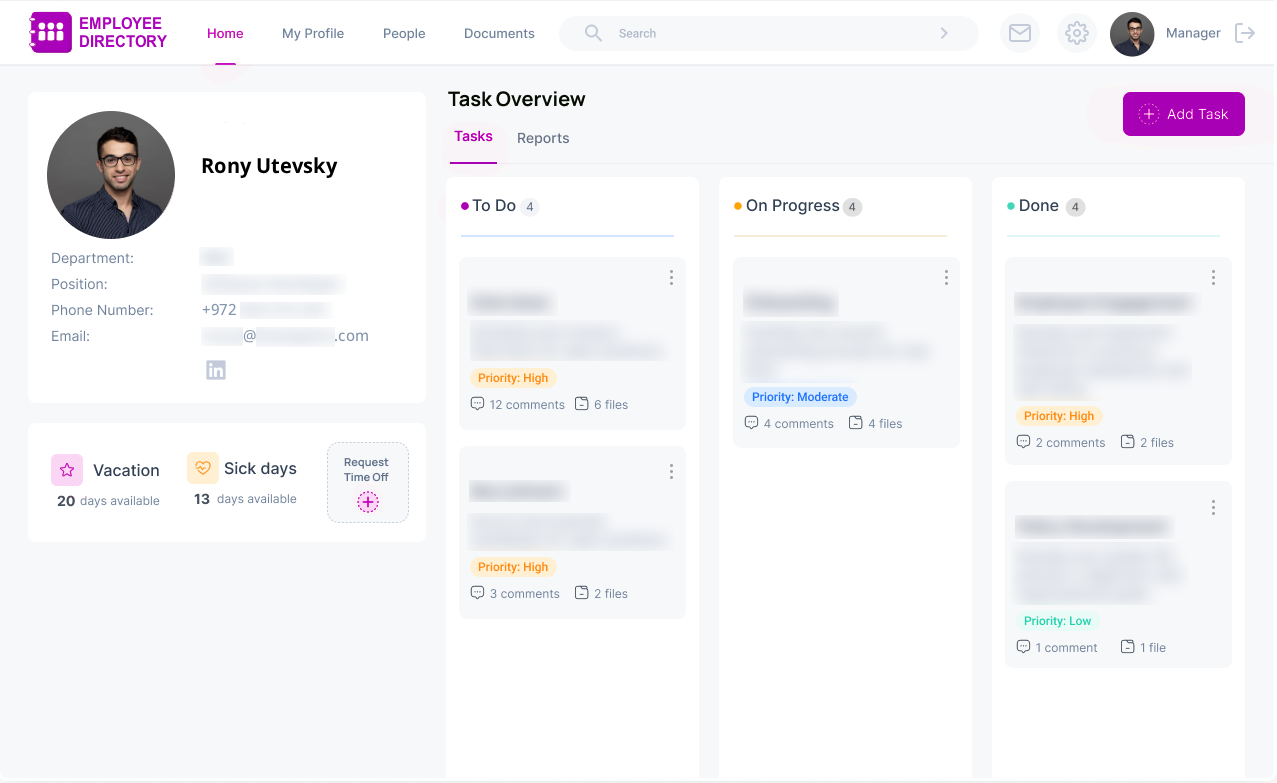Viewport: 1277px width, 783px height.
Task: Open the kebab menu on first To Do task
Action: pos(671,277)
